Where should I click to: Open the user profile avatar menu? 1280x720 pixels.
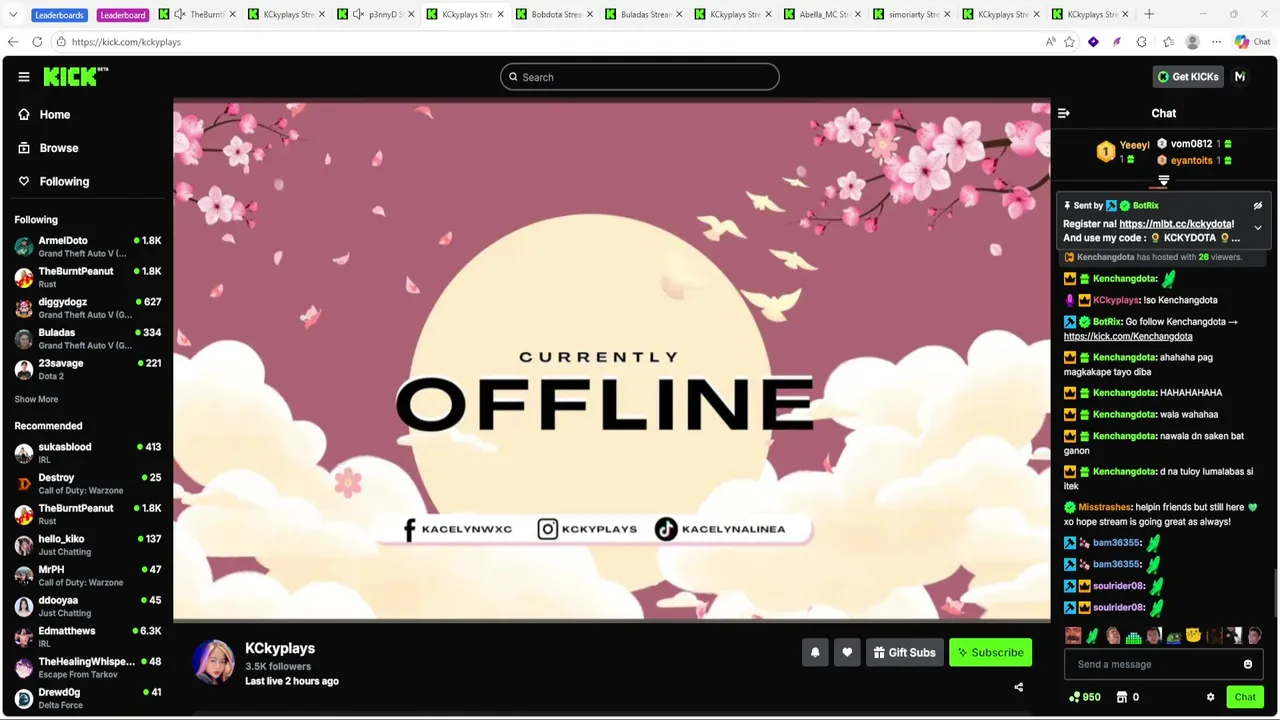1240,77
